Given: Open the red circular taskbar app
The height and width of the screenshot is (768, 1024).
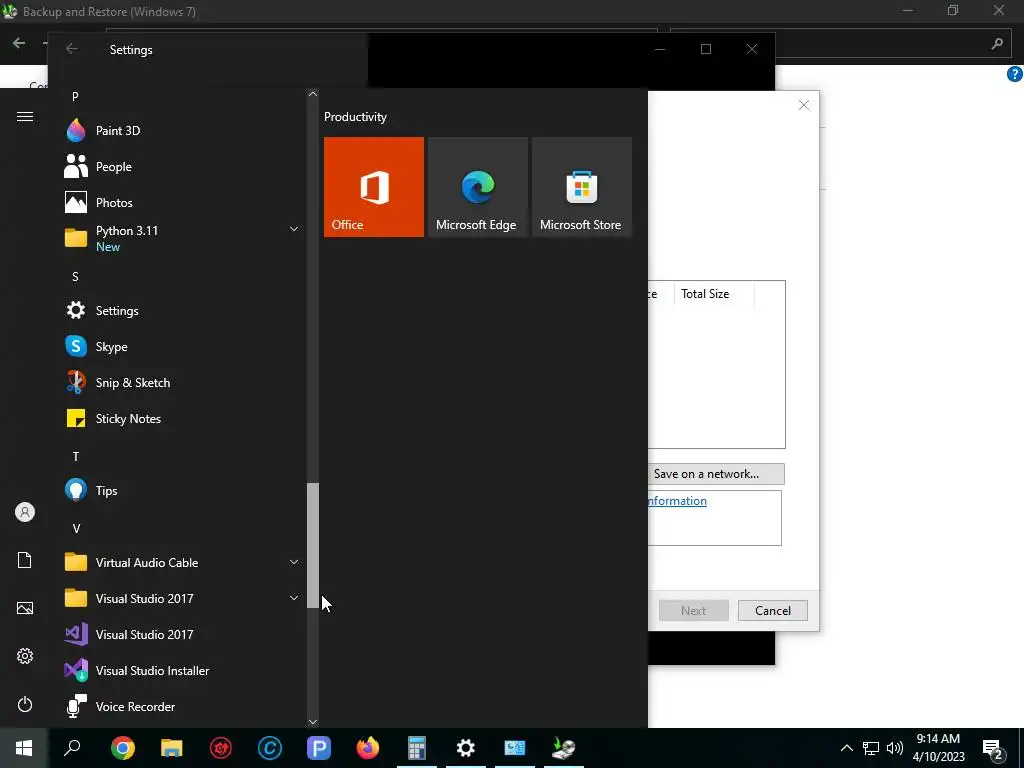Looking at the screenshot, I should click(221, 748).
